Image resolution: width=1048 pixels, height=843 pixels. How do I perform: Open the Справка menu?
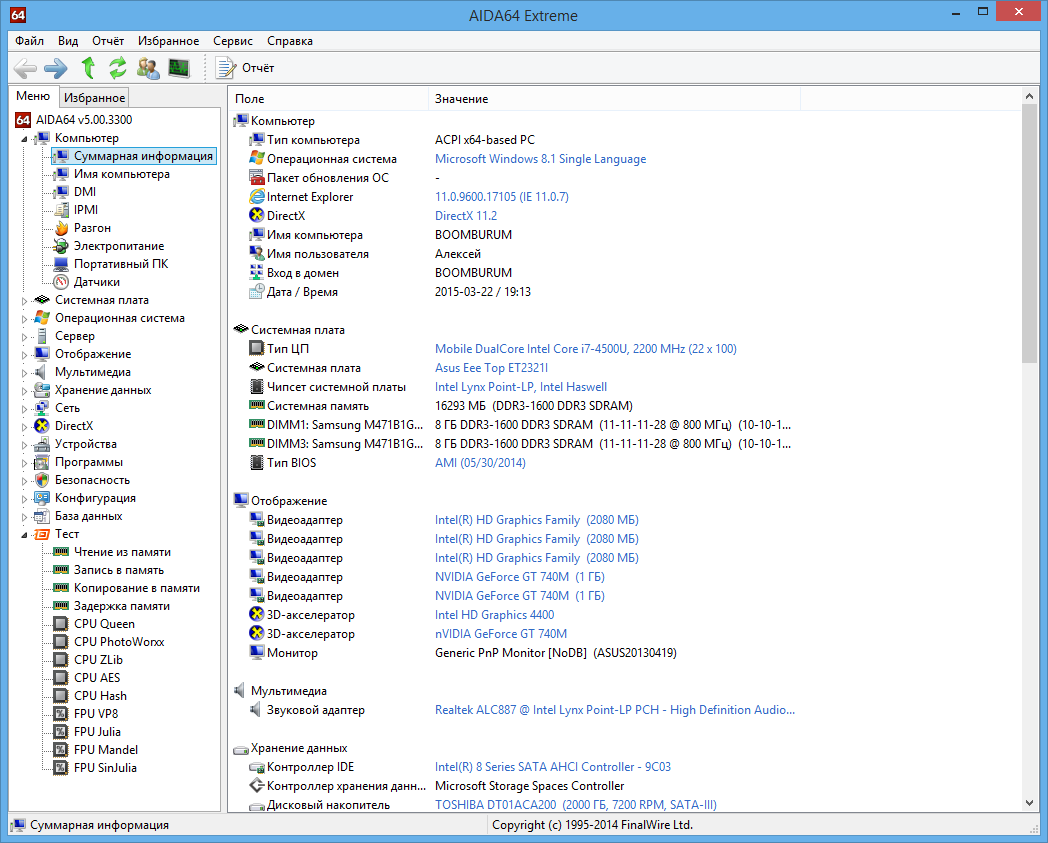289,41
